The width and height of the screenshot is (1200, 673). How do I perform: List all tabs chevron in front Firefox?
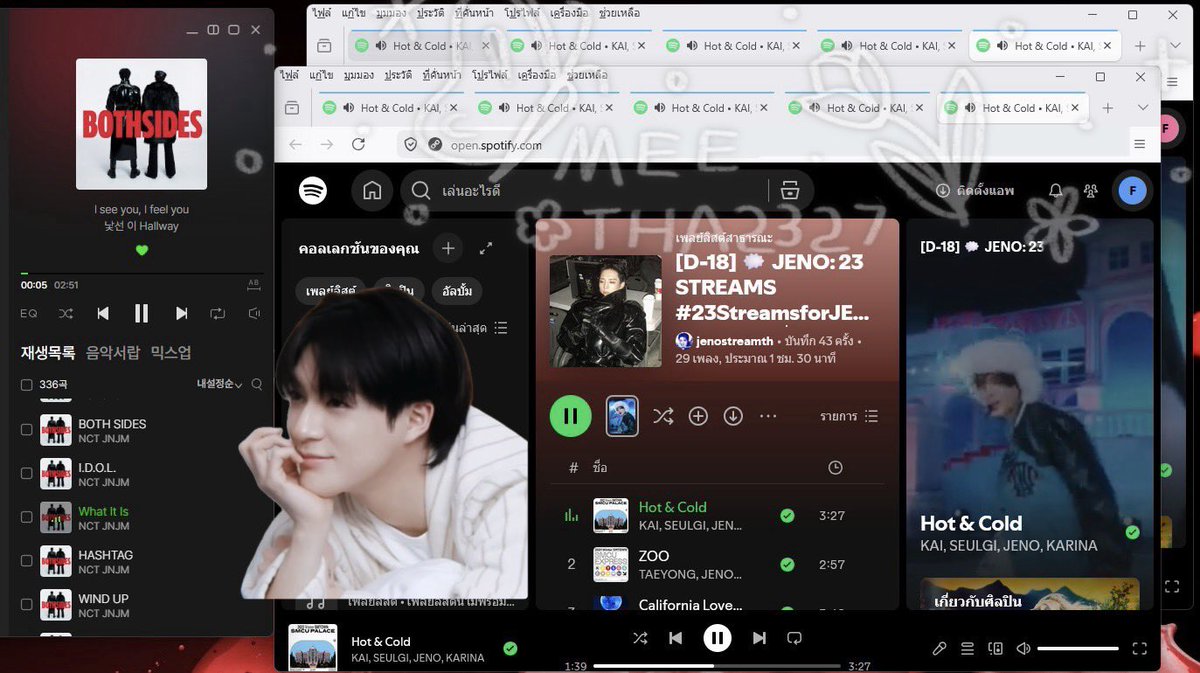[1142, 107]
